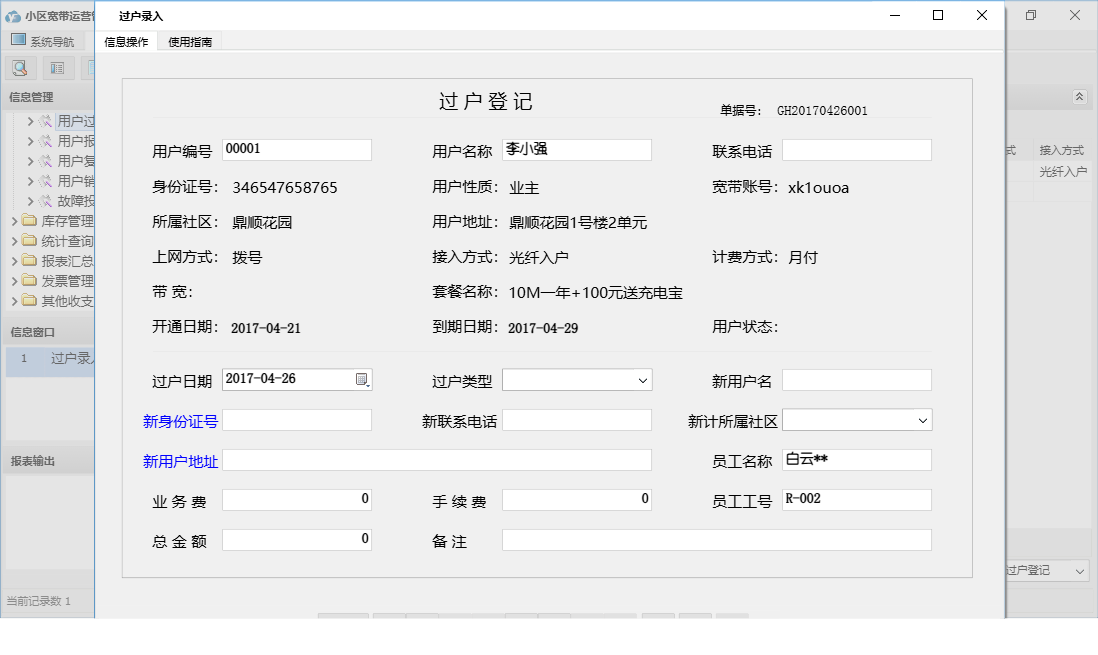Click the 备注 input field

click(716, 539)
